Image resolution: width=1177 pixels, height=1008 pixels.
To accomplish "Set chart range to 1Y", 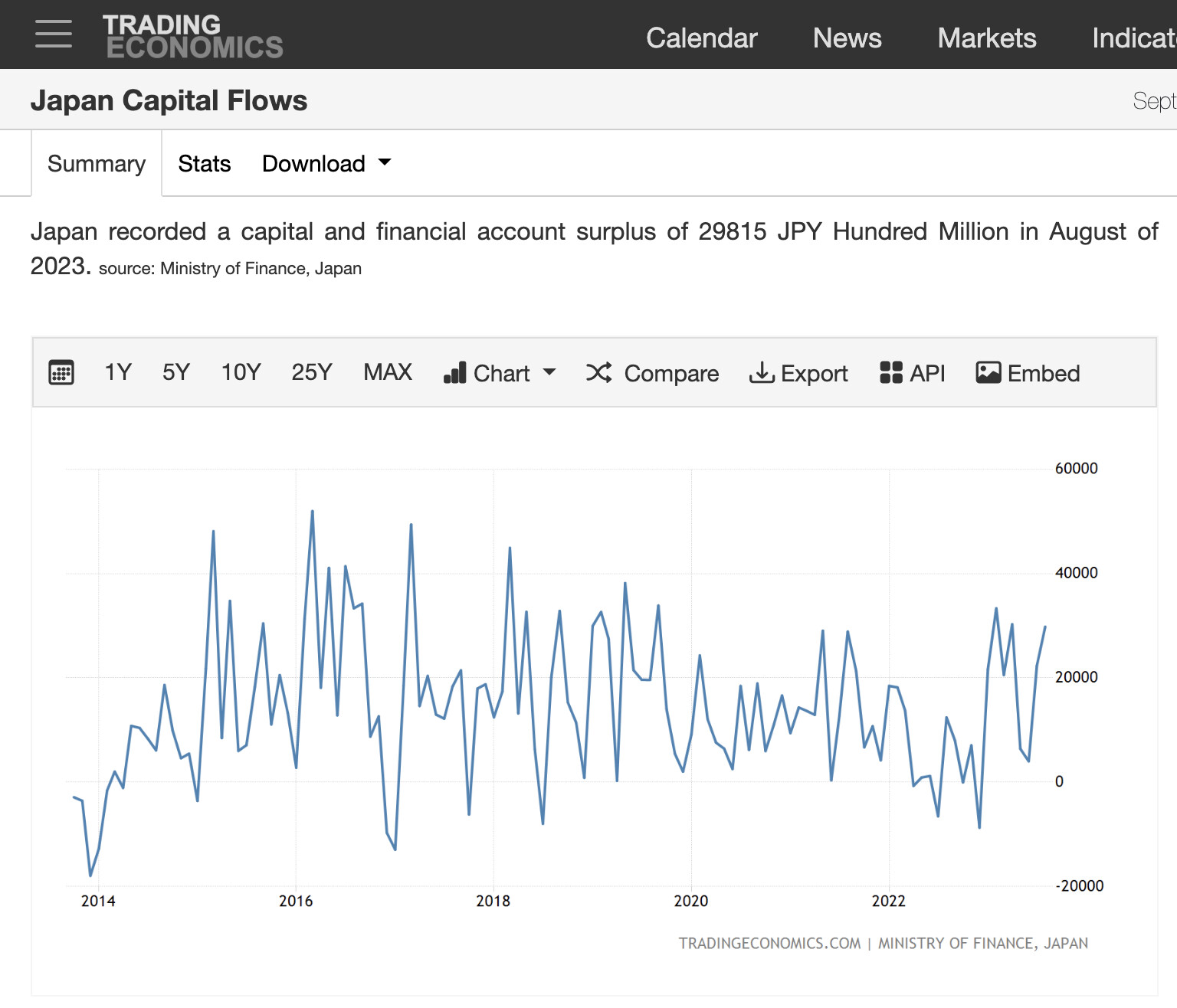I will click(118, 373).
